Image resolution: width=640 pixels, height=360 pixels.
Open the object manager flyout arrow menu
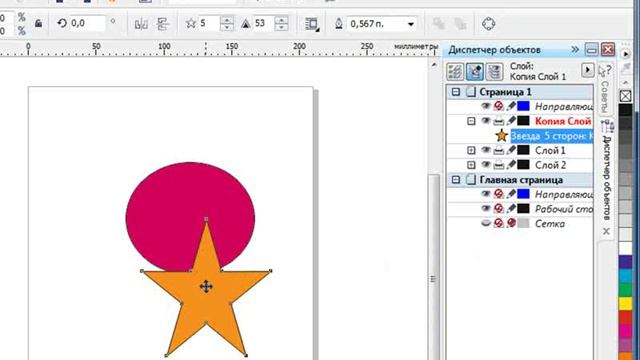tap(587, 70)
